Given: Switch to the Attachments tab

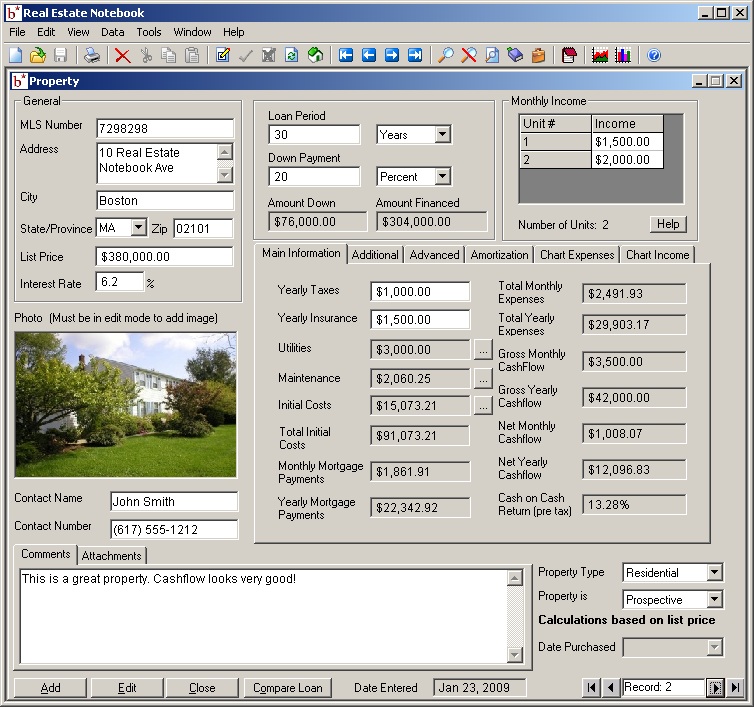Looking at the screenshot, I should pos(112,556).
